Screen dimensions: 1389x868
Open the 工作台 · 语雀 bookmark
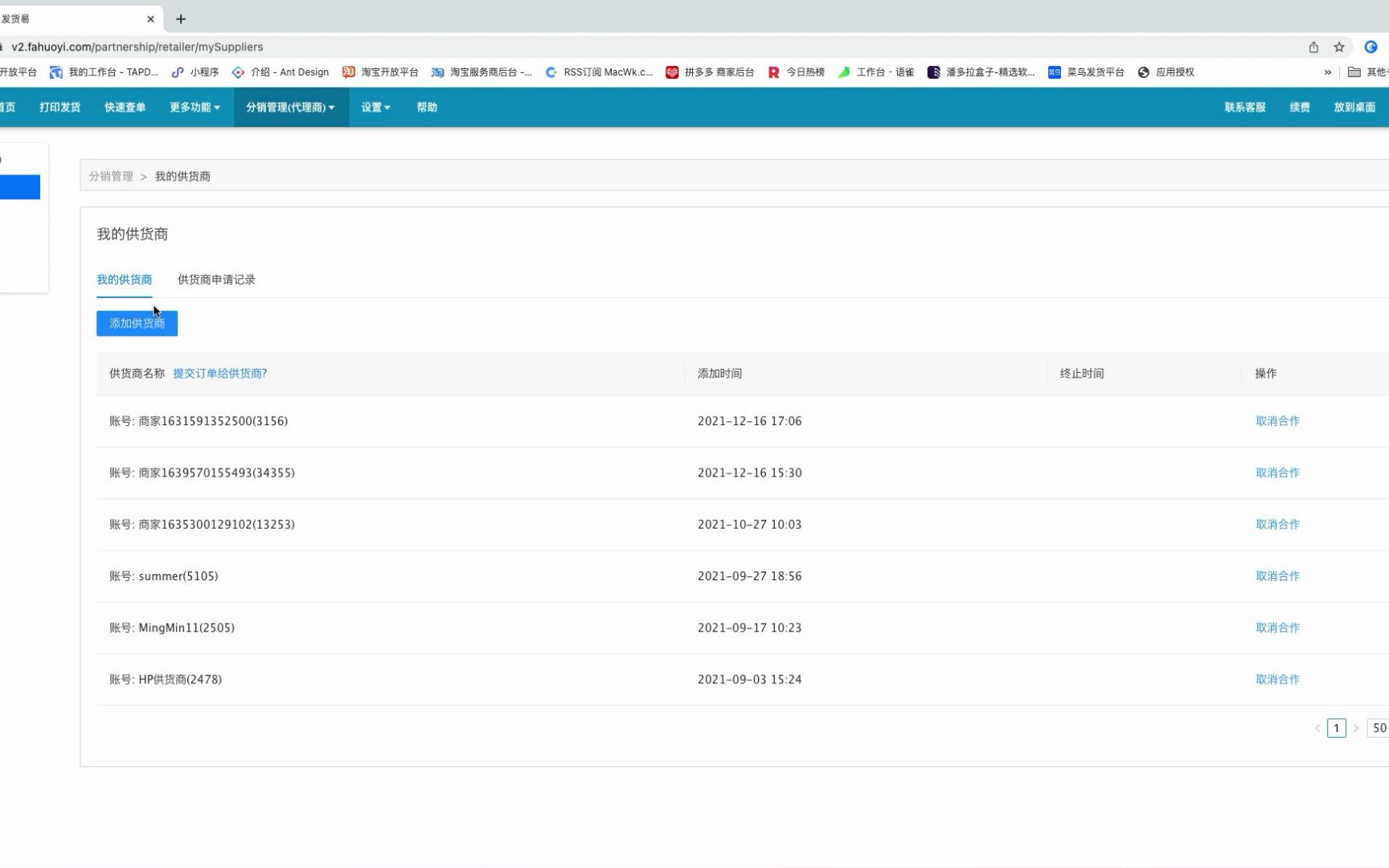pyautogui.click(x=876, y=72)
